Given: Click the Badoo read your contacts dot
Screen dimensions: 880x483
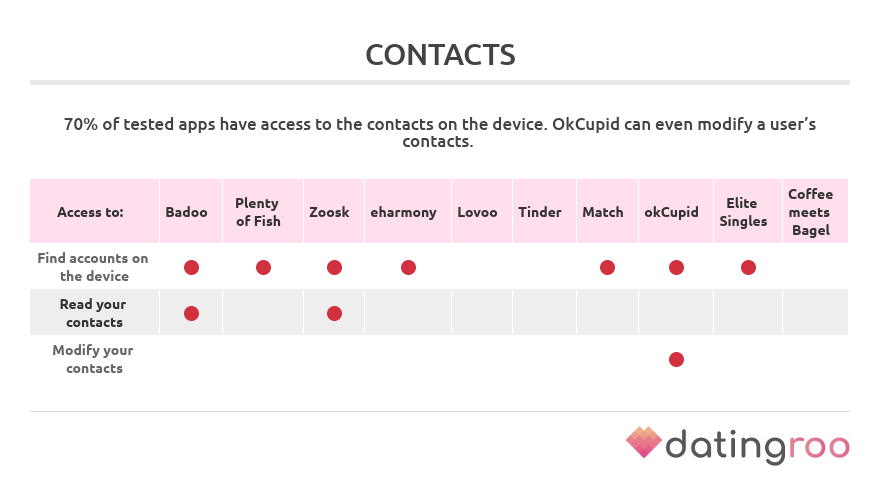Looking at the screenshot, I should coord(191,314).
